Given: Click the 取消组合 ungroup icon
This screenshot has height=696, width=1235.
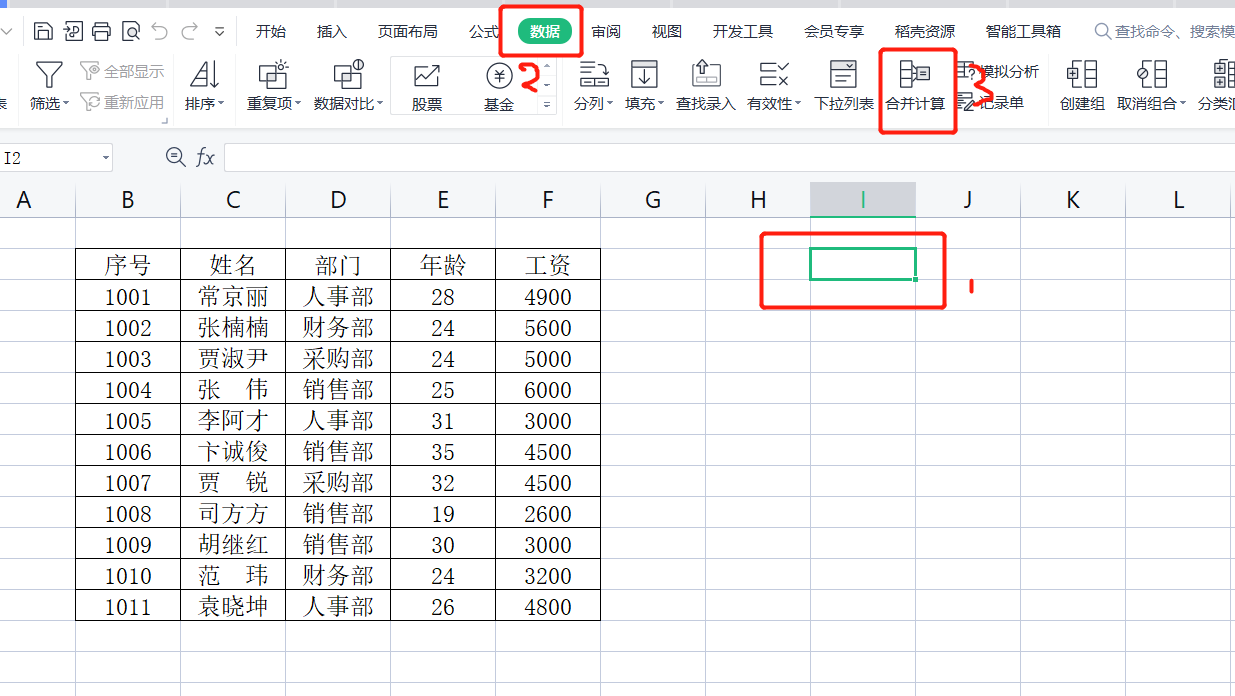Looking at the screenshot, I should point(1152,75).
